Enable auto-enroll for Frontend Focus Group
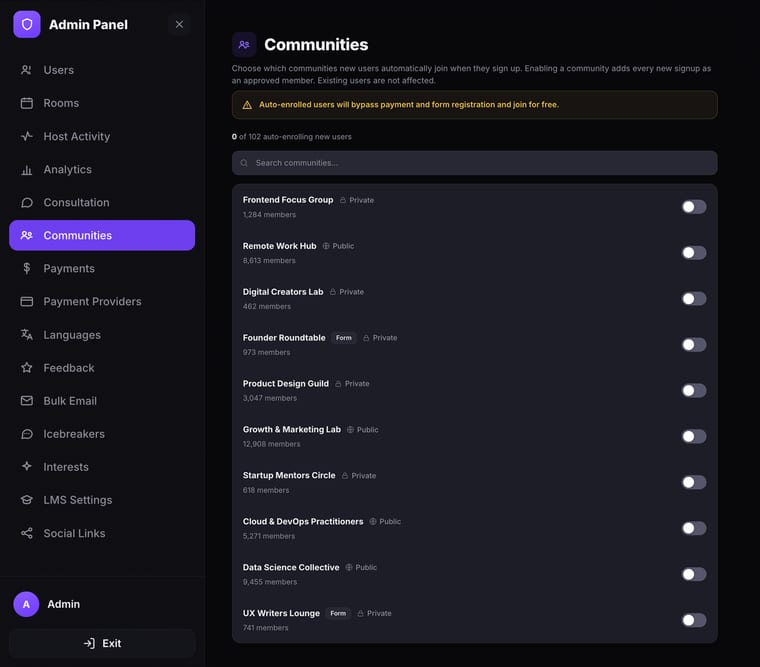This screenshot has width=760, height=667. click(x=694, y=207)
